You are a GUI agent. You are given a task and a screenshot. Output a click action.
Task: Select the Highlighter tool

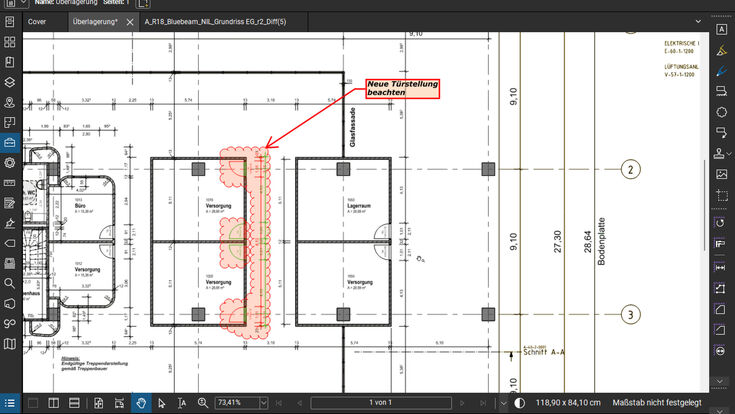(721, 51)
